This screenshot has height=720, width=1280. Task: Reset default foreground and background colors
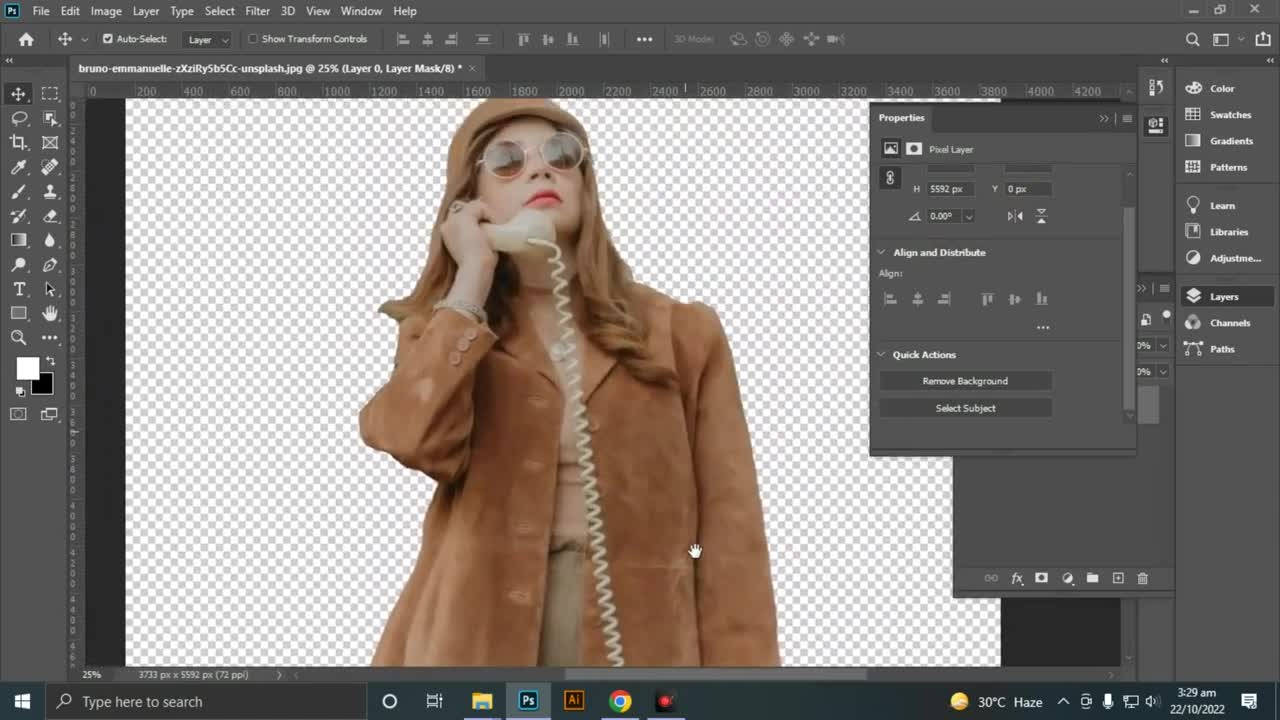tap(20, 391)
